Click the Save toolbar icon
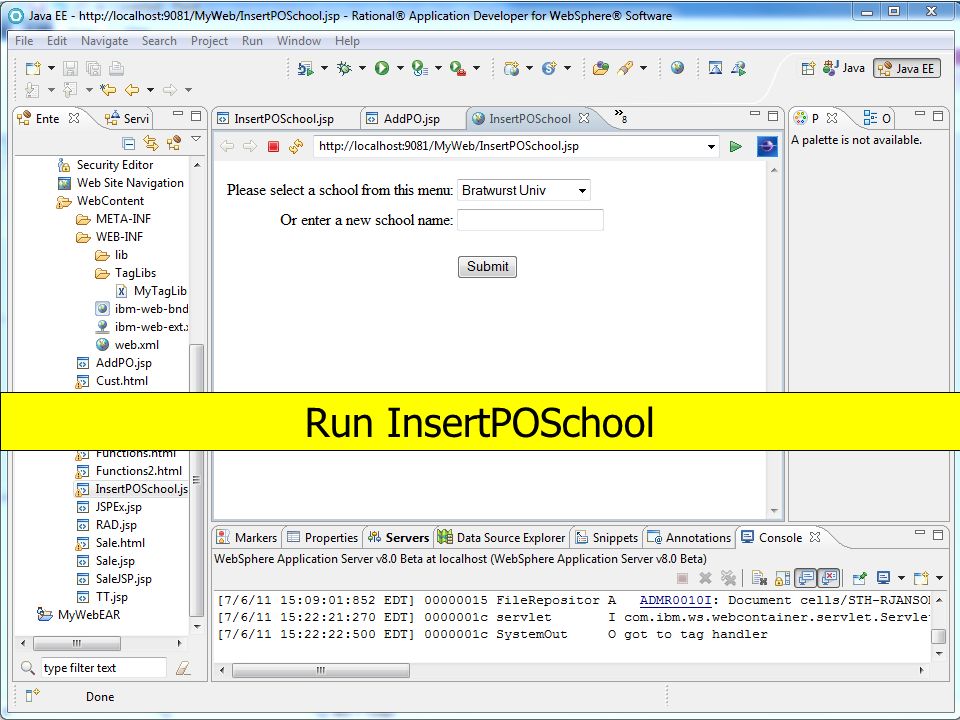This screenshot has height=720, width=960. (x=70, y=68)
